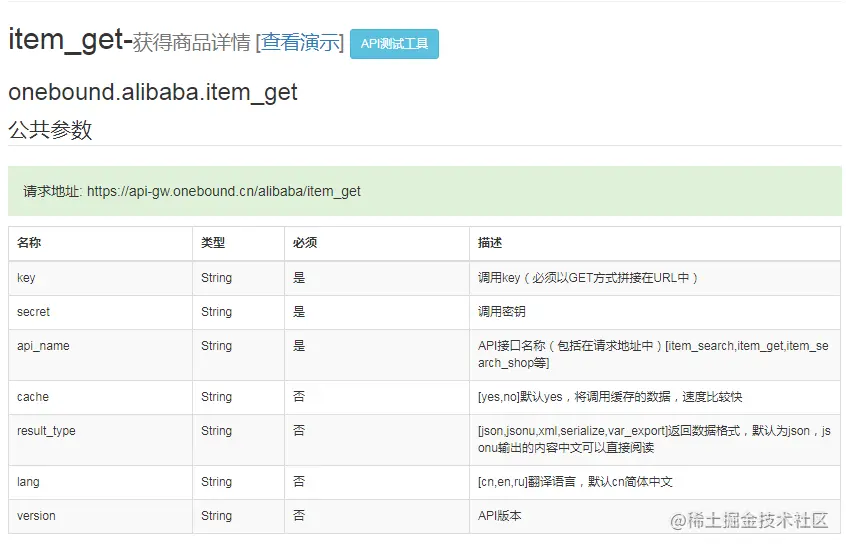Select the String type in api_name row

(216, 346)
